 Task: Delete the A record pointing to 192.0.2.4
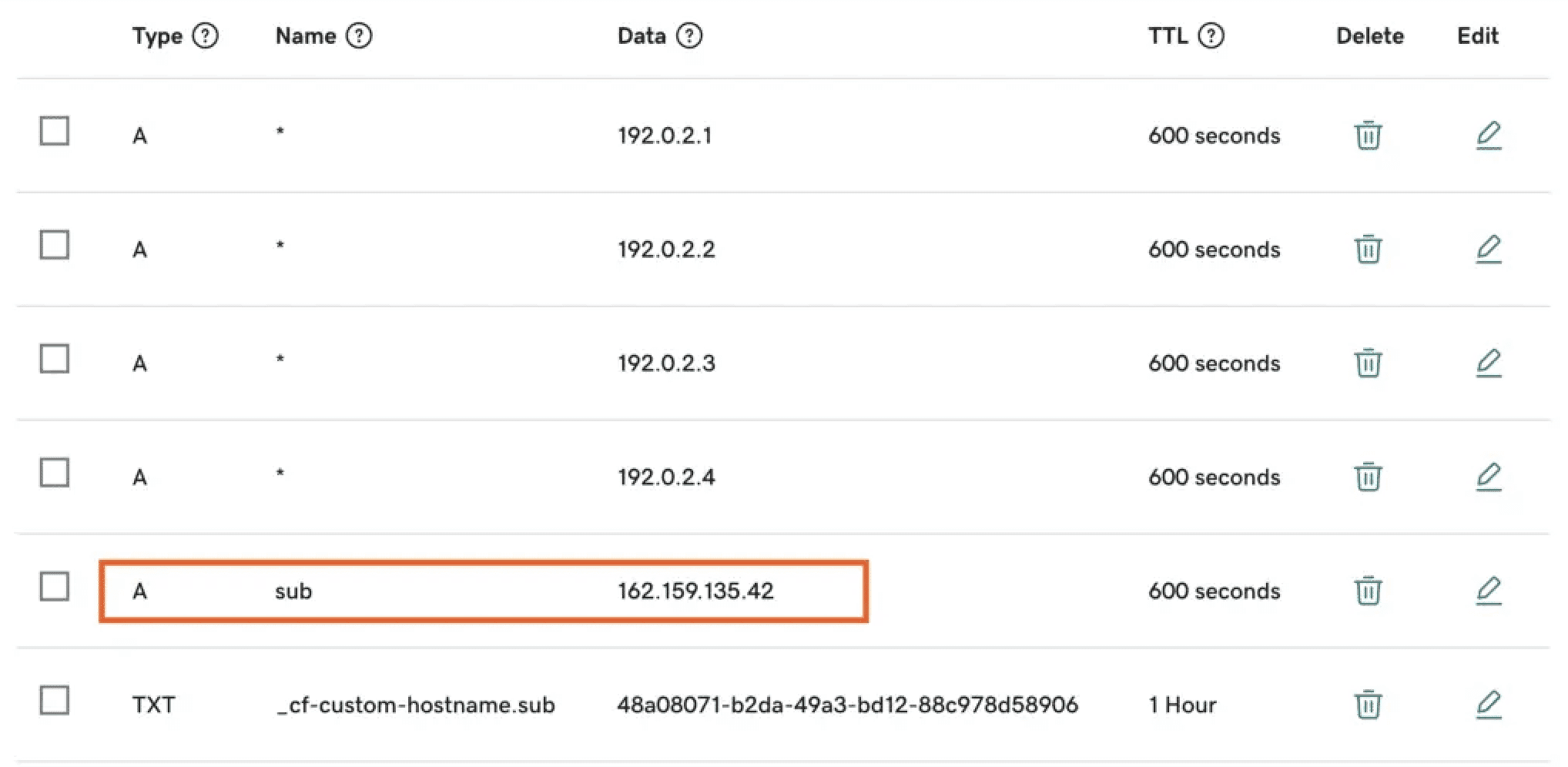(1368, 477)
